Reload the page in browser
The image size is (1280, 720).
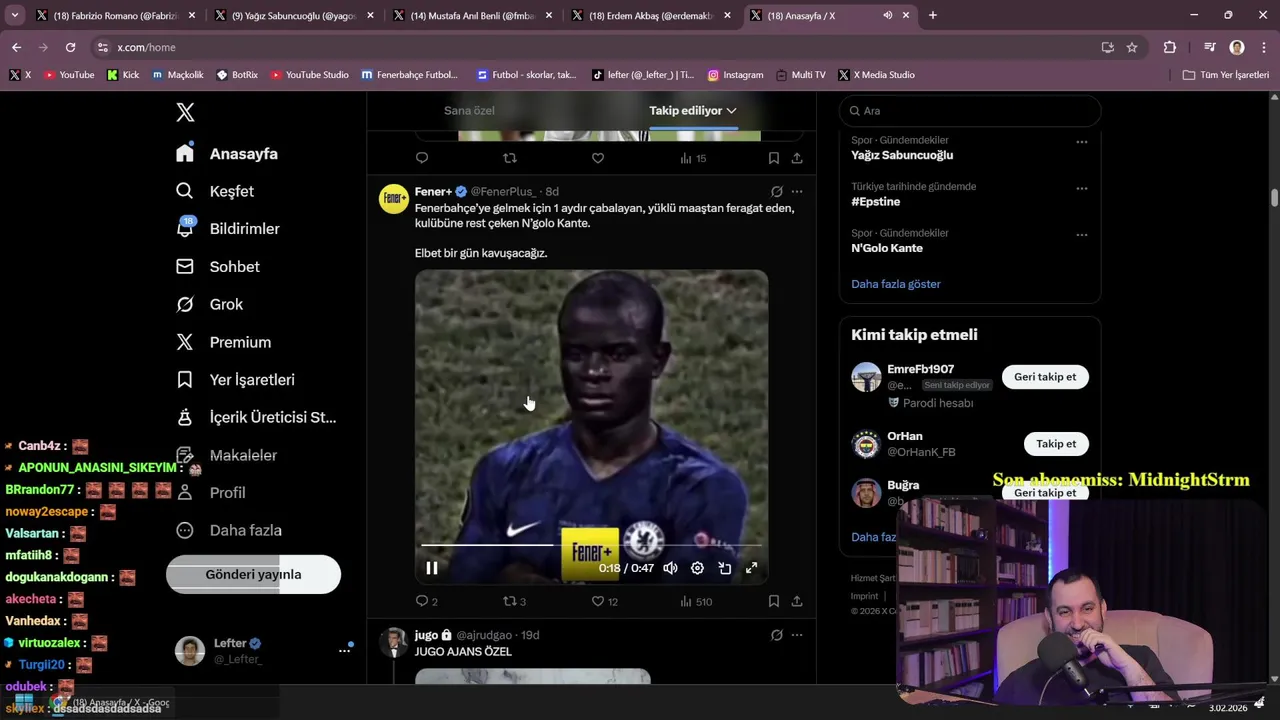pyautogui.click(x=70, y=47)
